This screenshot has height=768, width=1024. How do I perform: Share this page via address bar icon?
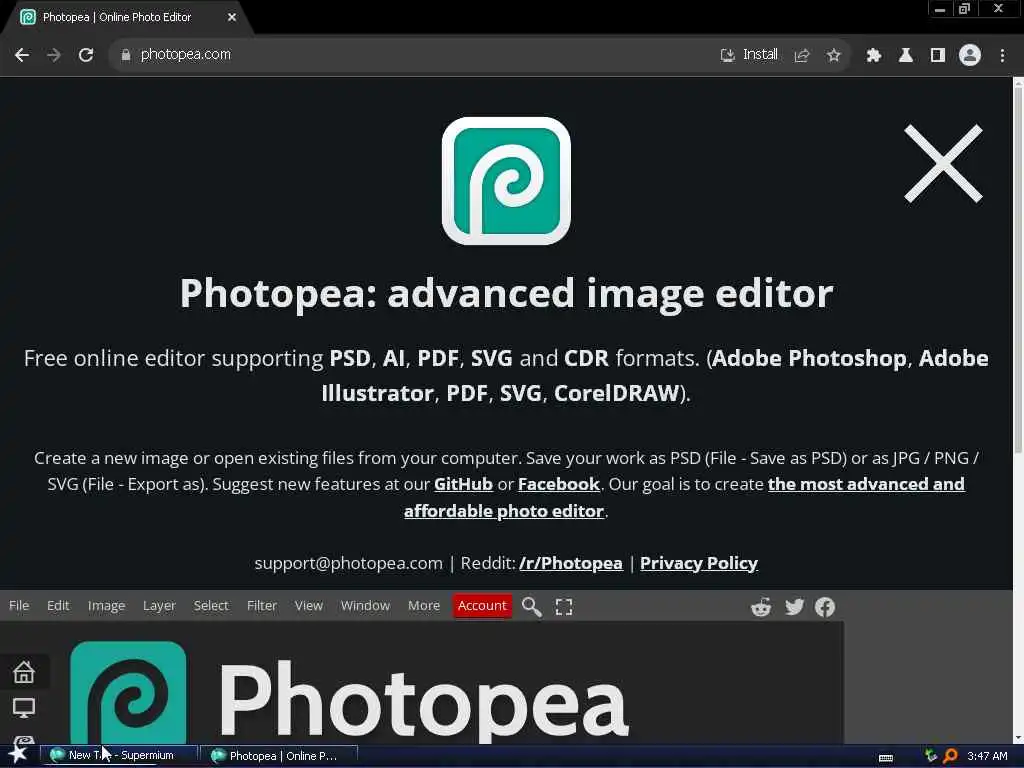pyautogui.click(x=802, y=55)
